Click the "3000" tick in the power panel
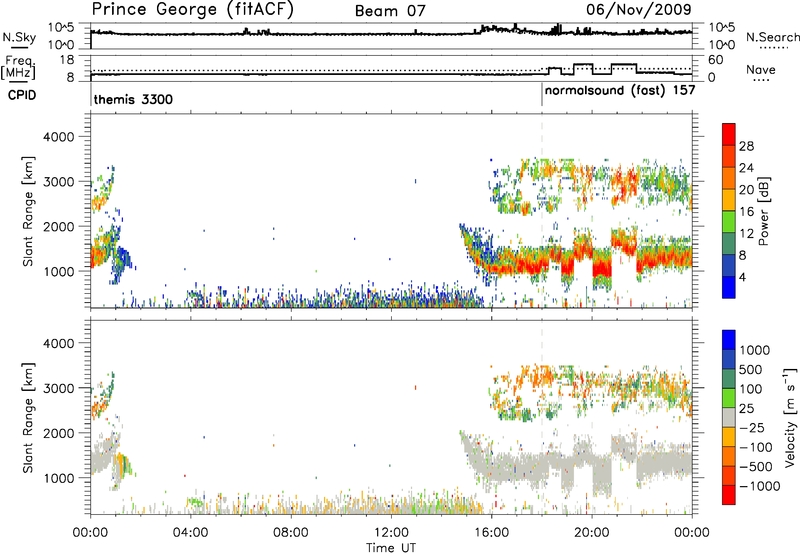This screenshot has width=800, height=554. [x=58, y=182]
